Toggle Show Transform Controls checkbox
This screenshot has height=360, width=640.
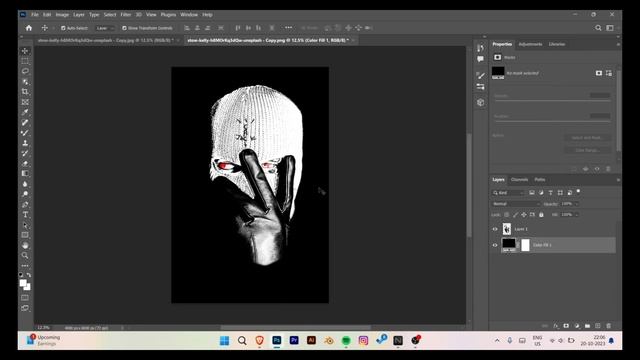click(x=124, y=28)
